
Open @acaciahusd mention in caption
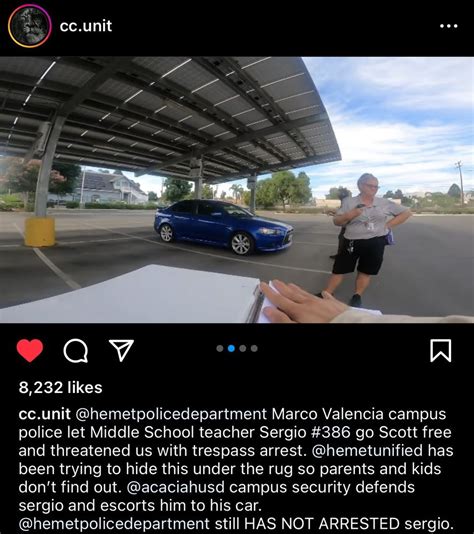pos(175,487)
